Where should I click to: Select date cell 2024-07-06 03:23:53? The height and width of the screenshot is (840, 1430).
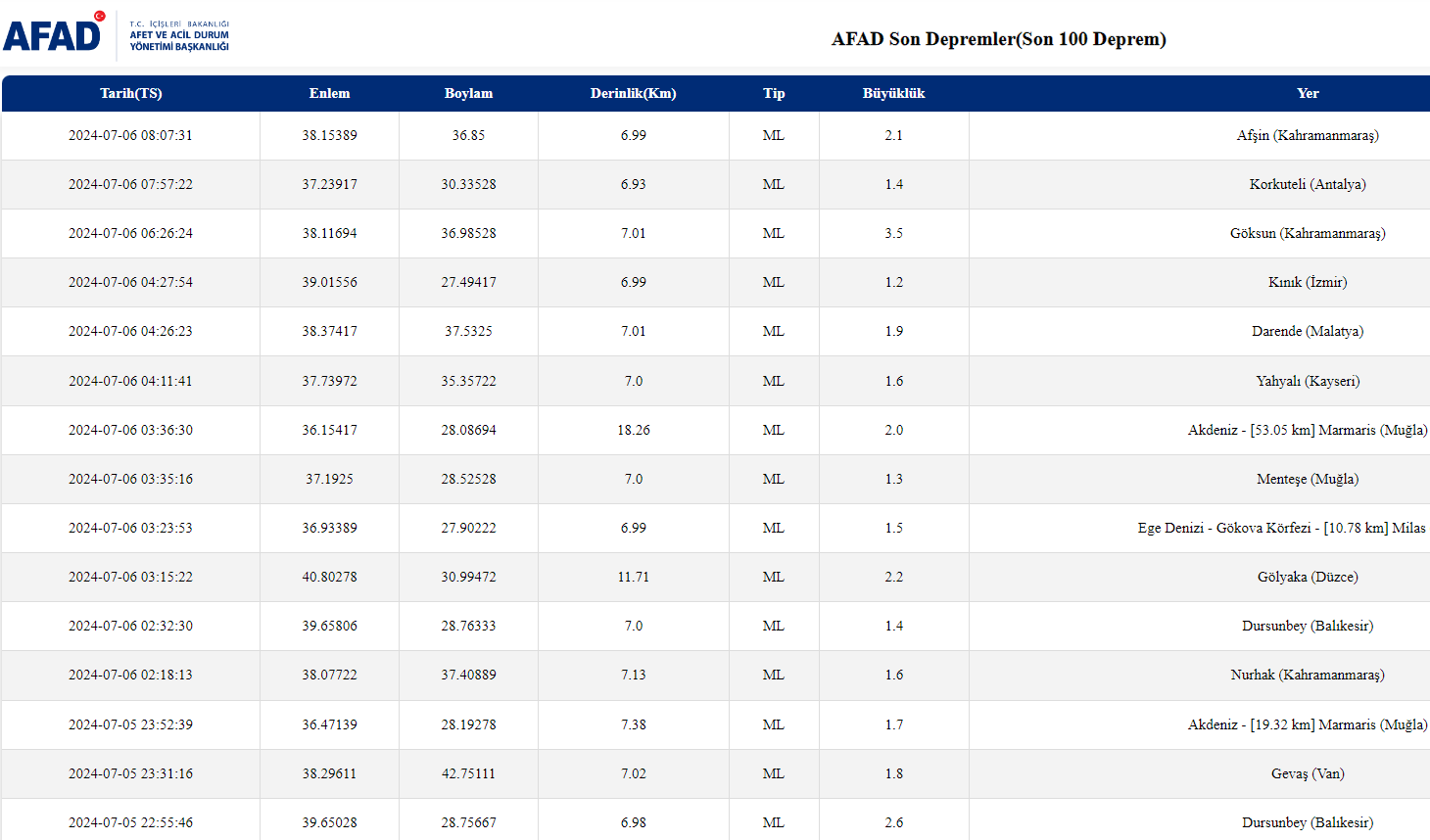[x=130, y=528]
